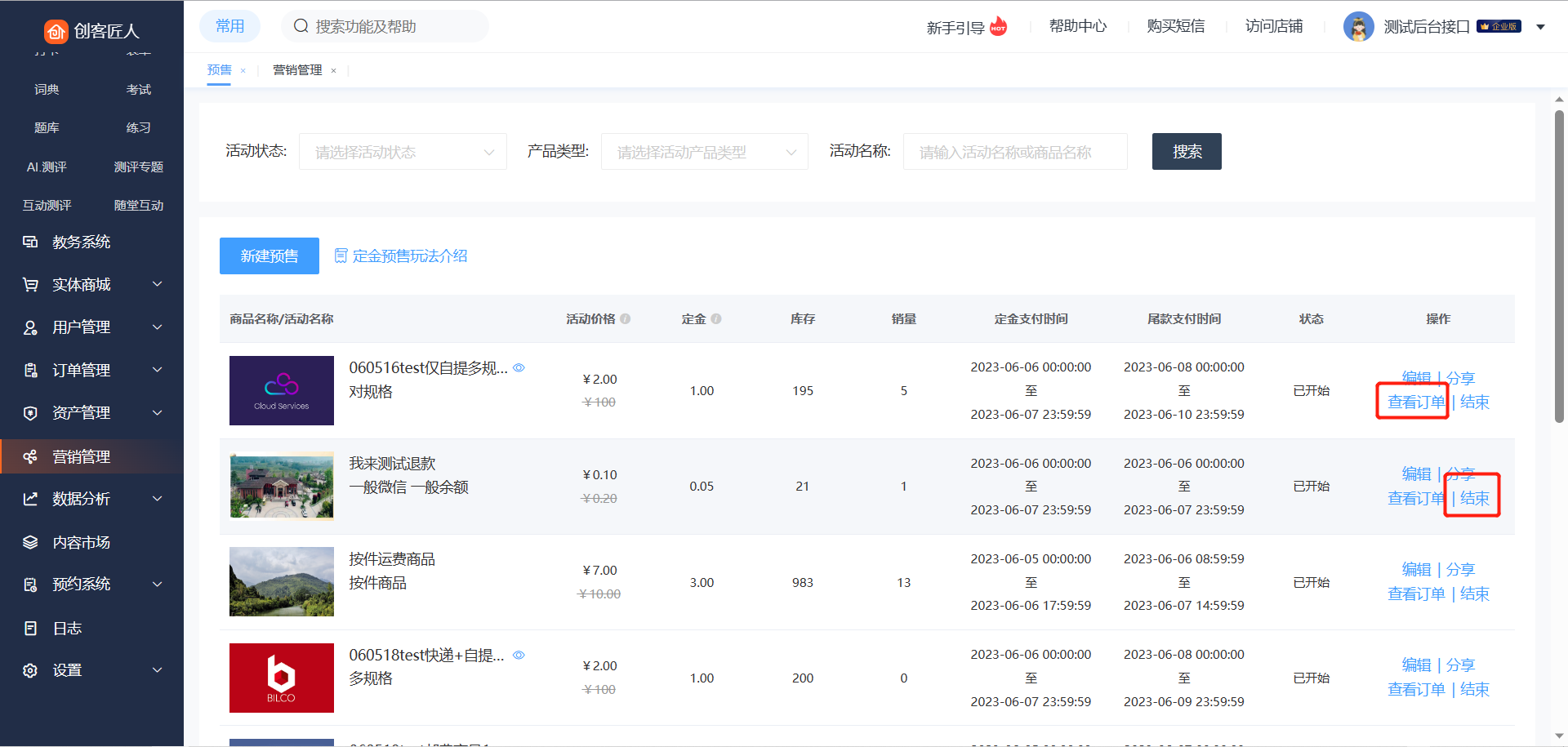Click the 定金 help question icon
This screenshot has height=747, width=1568.
coord(716,319)
